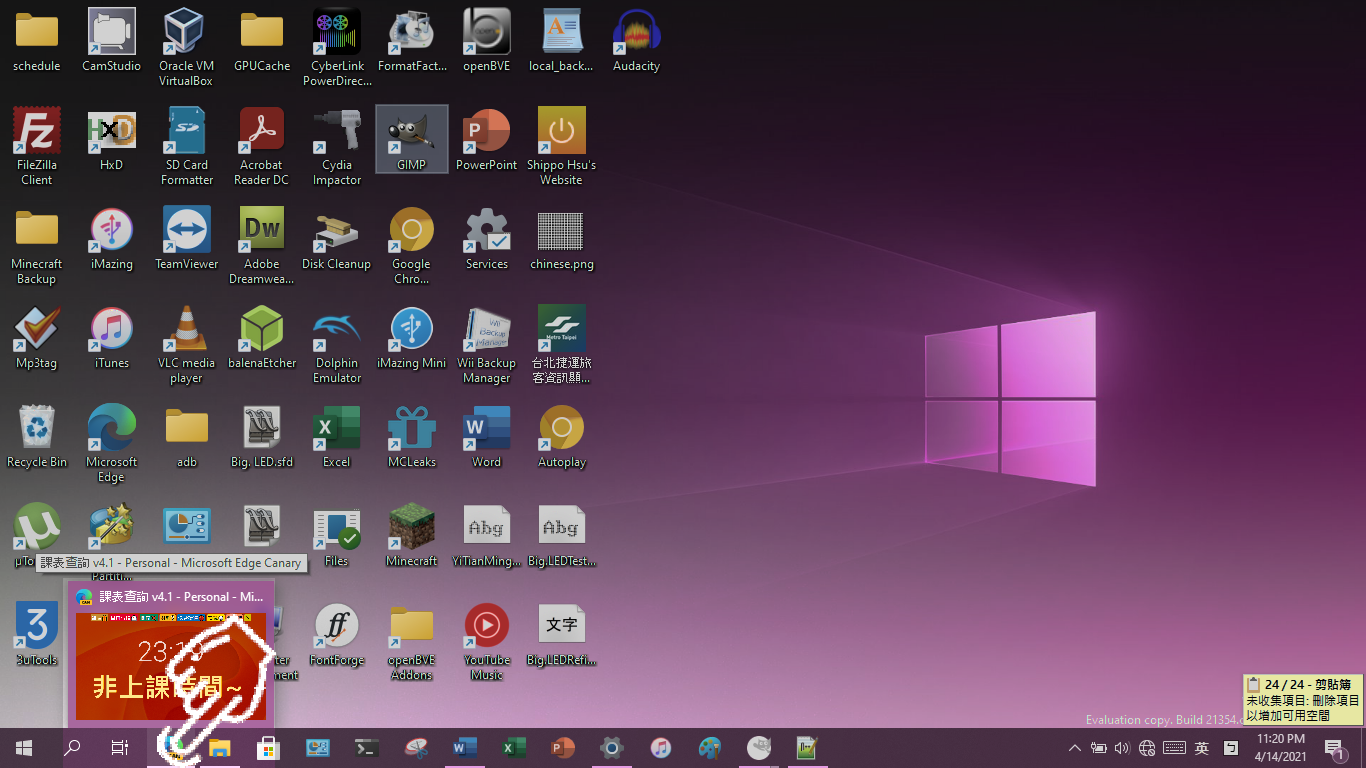Open the Dolphin Emulator shortcut
The height and width of the screenshot is (768, 1366).
coord(337,330)
